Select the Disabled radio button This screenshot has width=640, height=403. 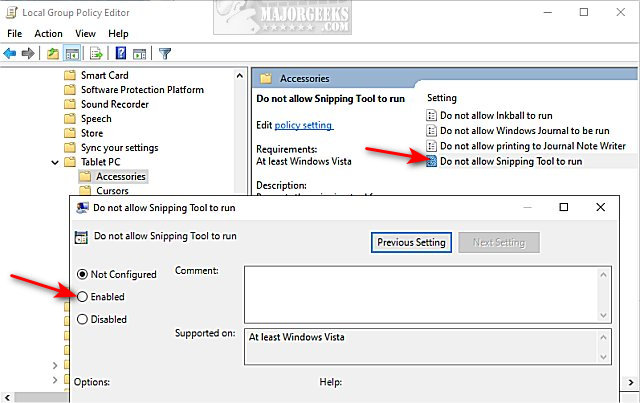(x=82, y=319)
